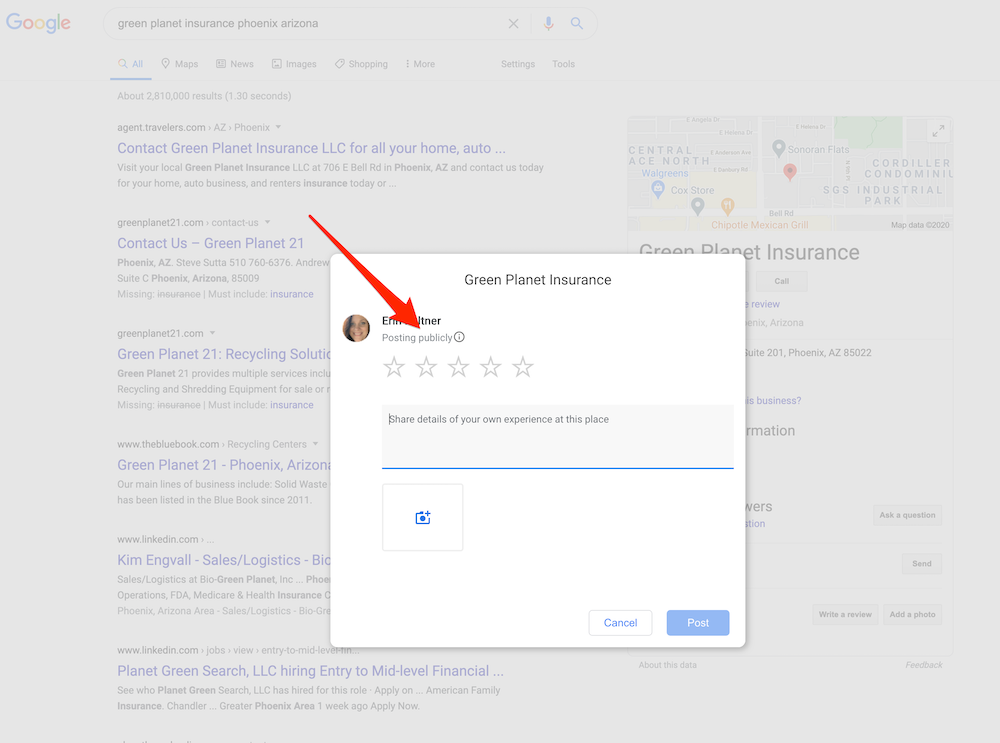Click the Walgreens pin on map
The image size is (1000, 743).
658,188
